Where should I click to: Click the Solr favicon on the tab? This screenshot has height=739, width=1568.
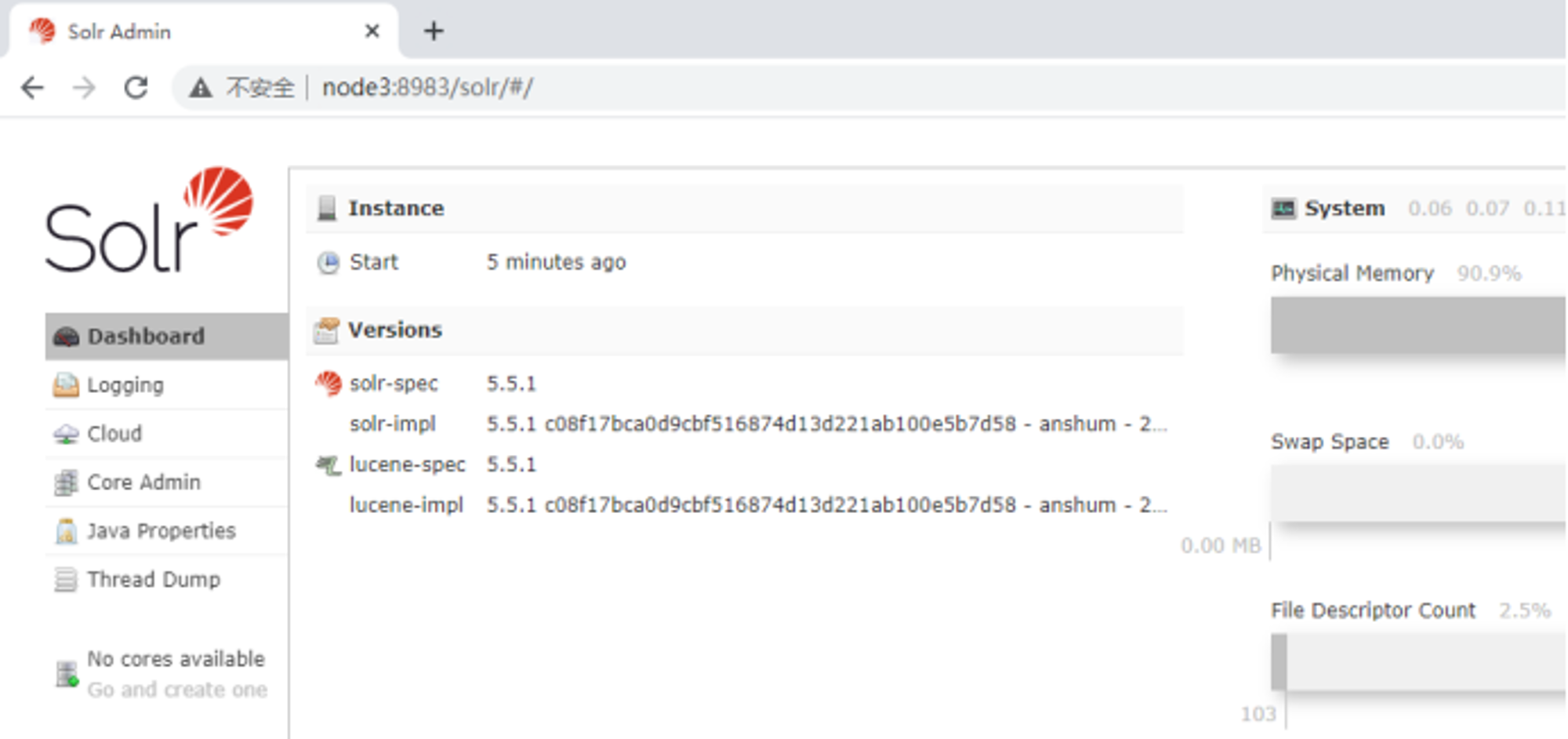click(x=42, y=31)
